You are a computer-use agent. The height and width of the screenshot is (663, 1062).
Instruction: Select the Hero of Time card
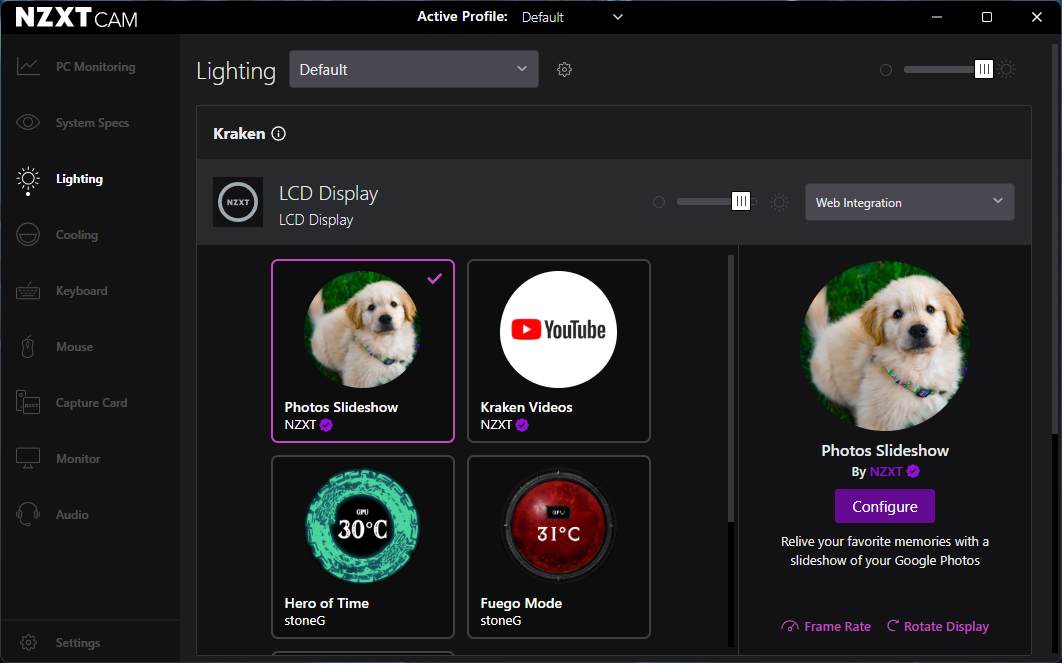363,547
